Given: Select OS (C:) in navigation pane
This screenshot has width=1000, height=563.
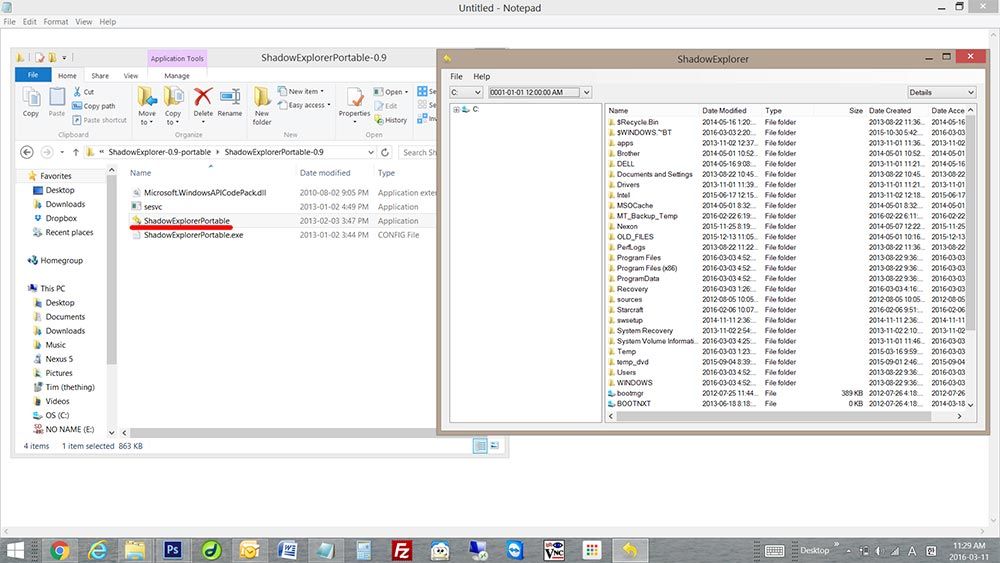Looking at the screenshot, I should coord(57,415).
